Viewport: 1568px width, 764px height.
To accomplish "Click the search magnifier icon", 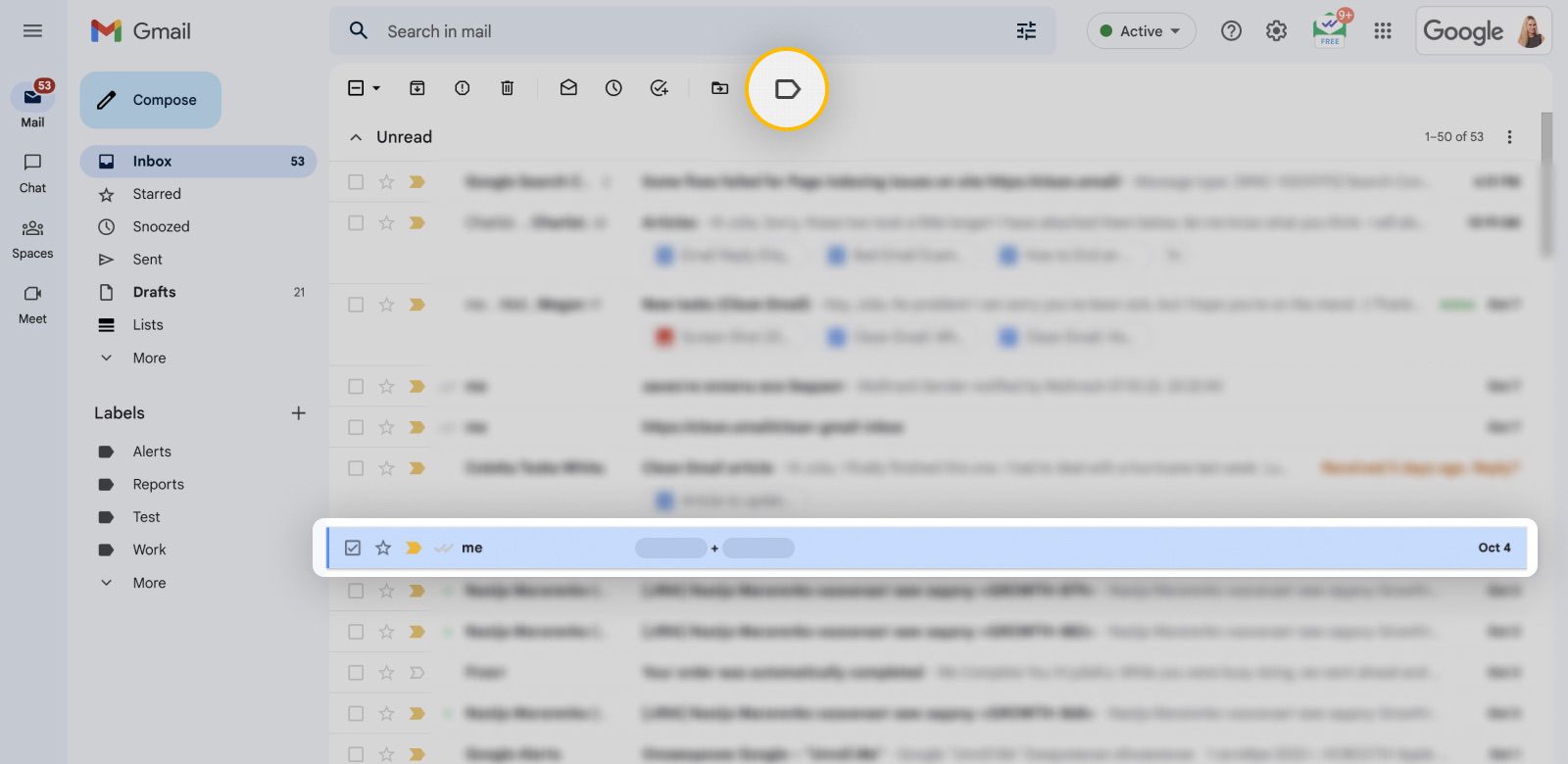I will point(359,31).
